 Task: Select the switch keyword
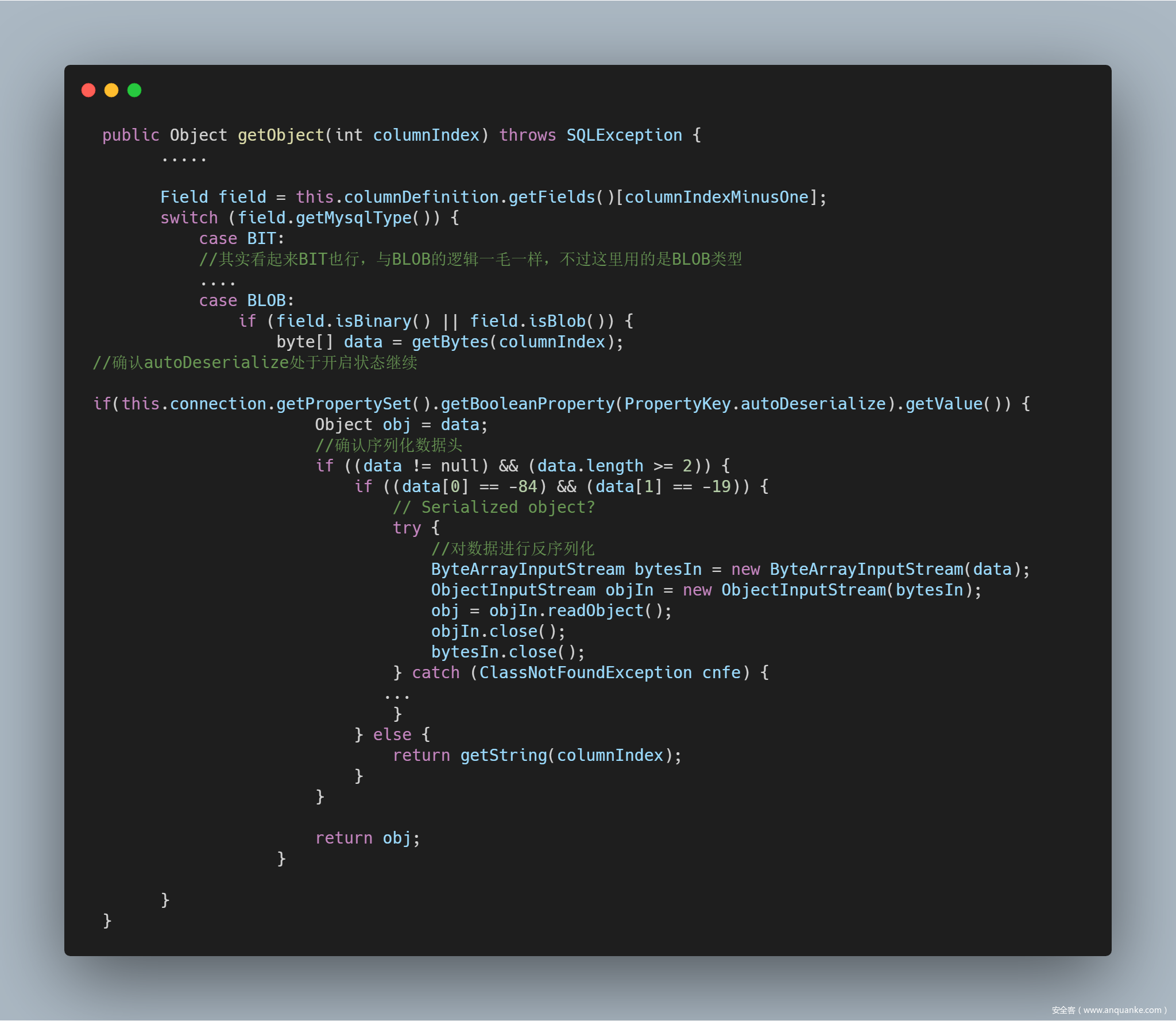189,218
